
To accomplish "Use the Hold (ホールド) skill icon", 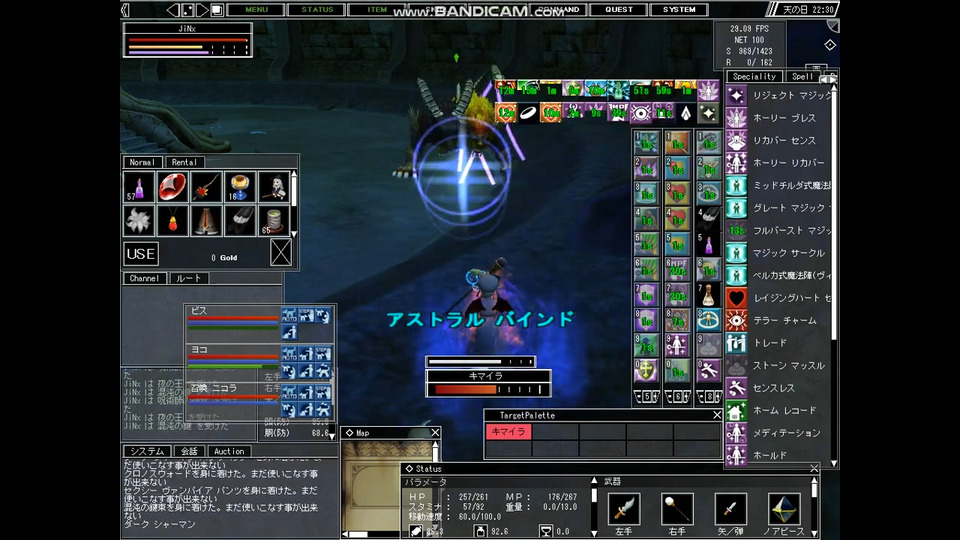I will [x=736, y=456].
